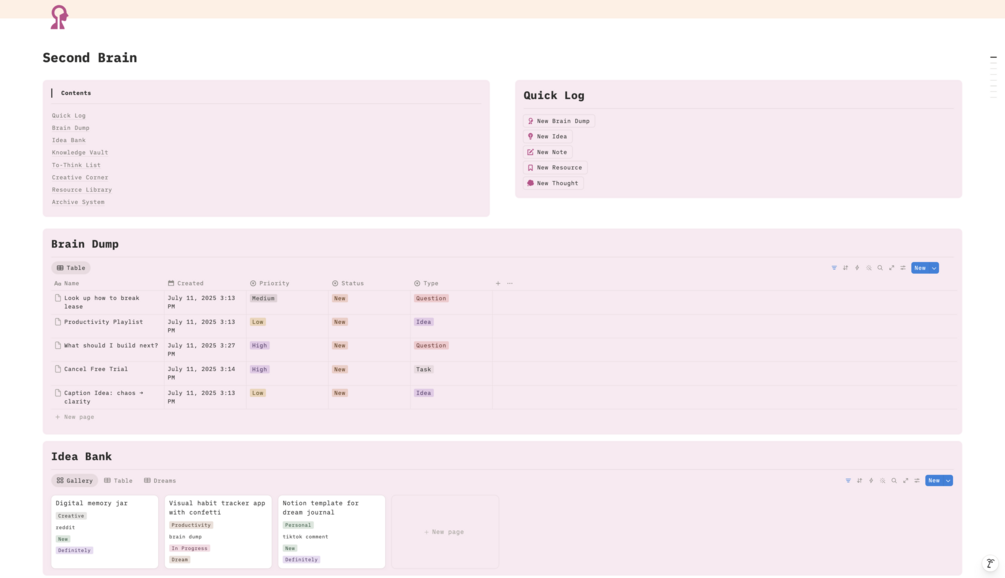Jump to Brain Dump from Contents
1005x578 pixels.
click(x=71, y=128)
